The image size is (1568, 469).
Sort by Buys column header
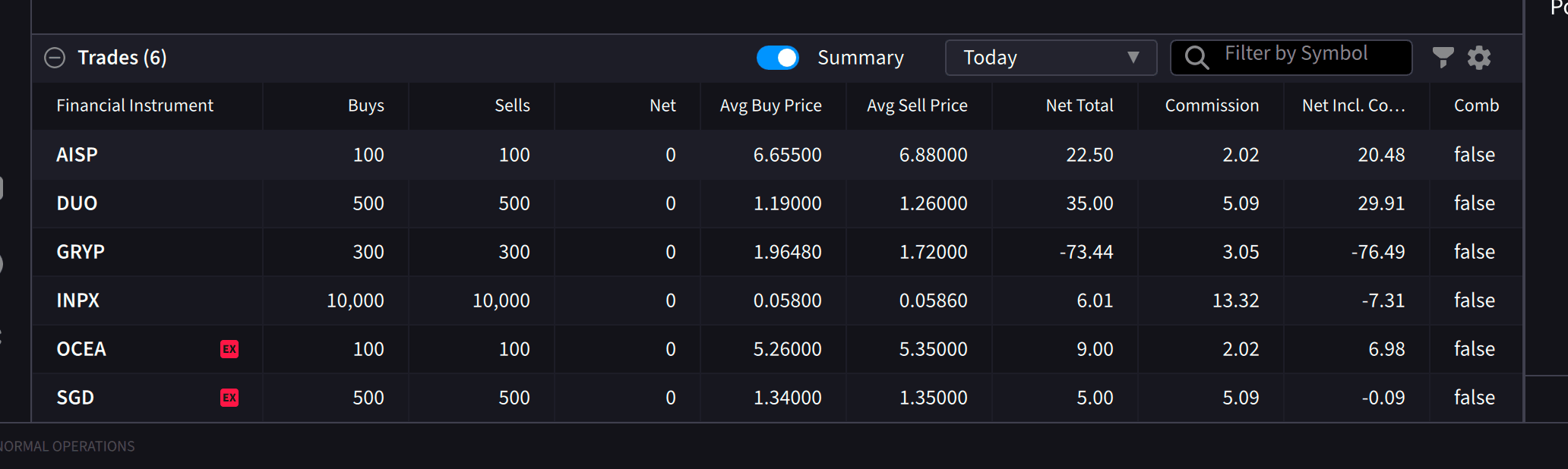pos(365,105)
